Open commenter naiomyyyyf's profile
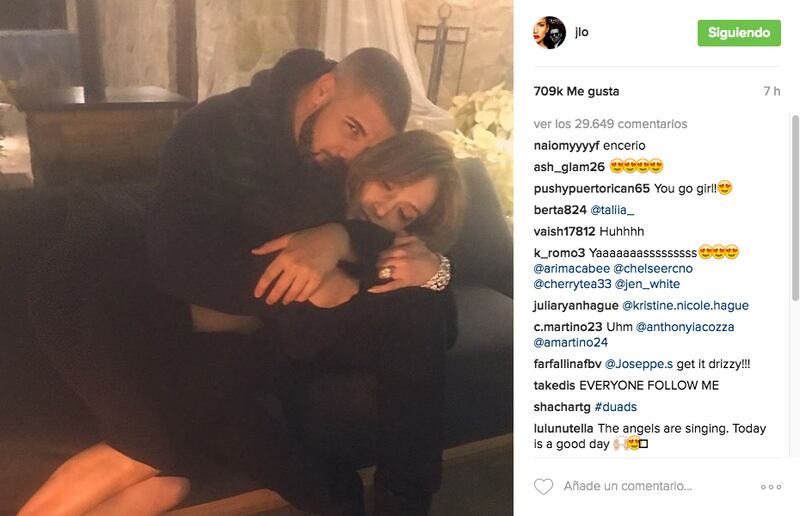The image size is (800, 516). click(x=566, y=146)
